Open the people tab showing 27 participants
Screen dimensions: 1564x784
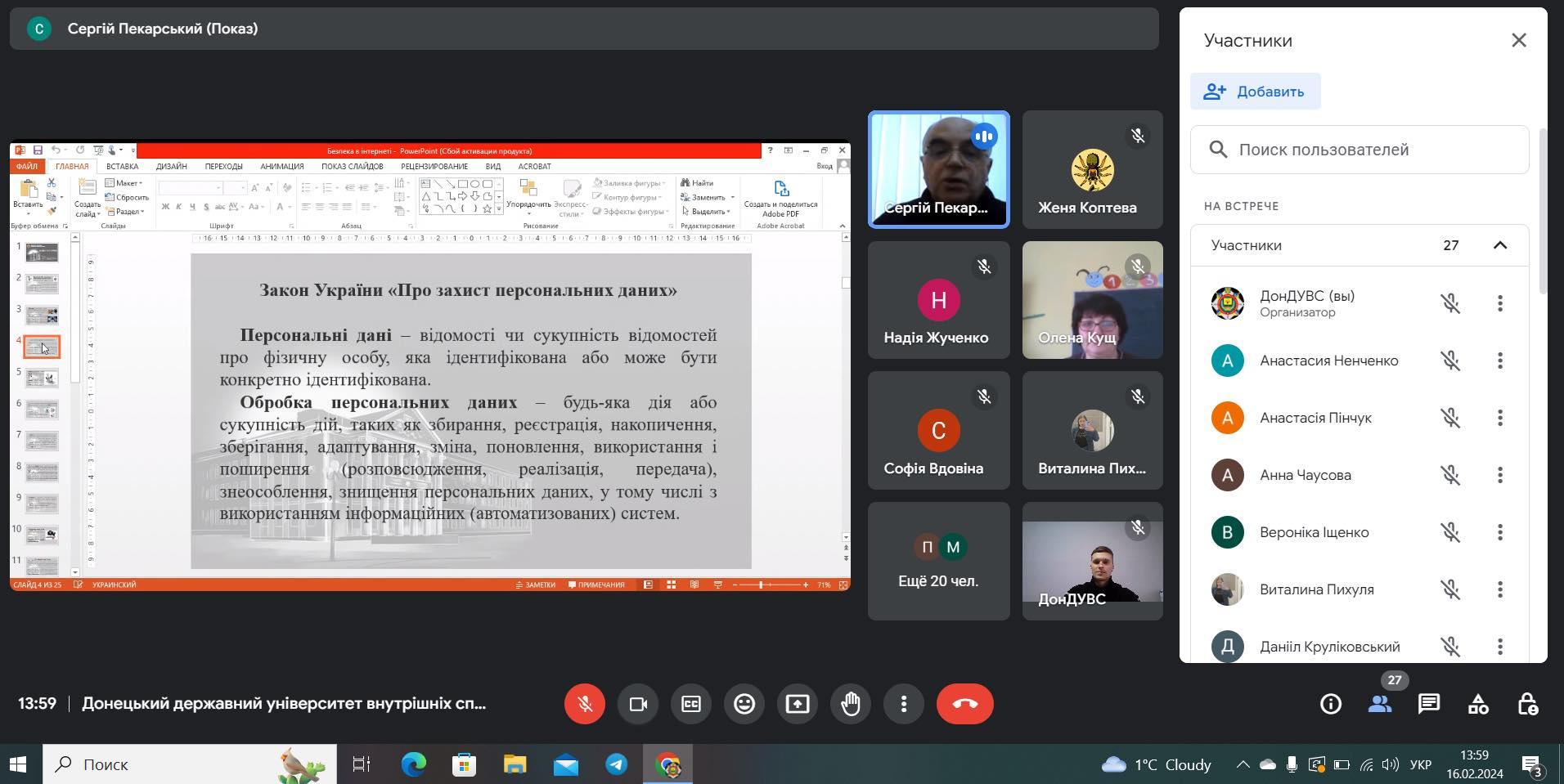pyautogui.click(x=1380, y=704)
